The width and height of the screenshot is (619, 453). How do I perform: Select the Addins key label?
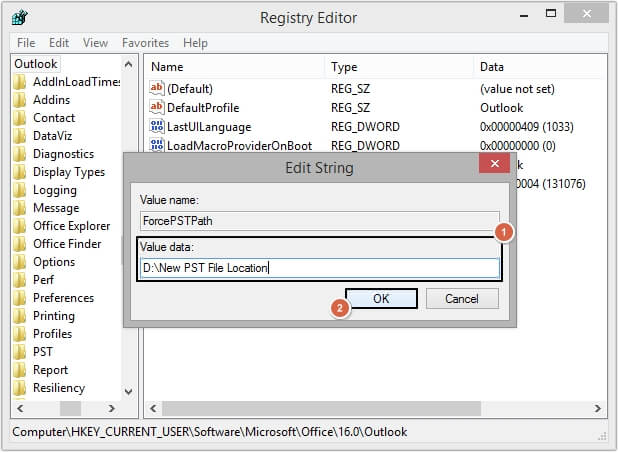tap(52, 100)
